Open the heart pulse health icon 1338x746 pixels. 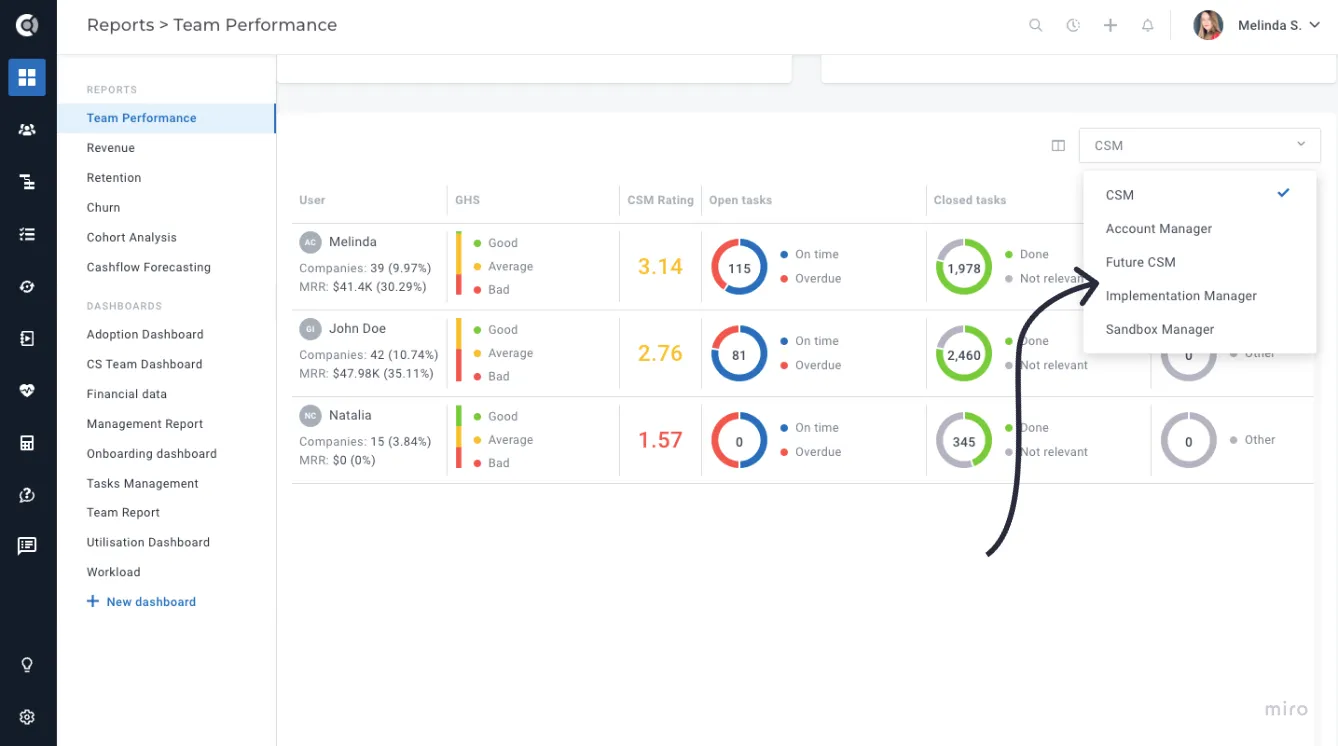pyautogui.click(x=27, y=390)
